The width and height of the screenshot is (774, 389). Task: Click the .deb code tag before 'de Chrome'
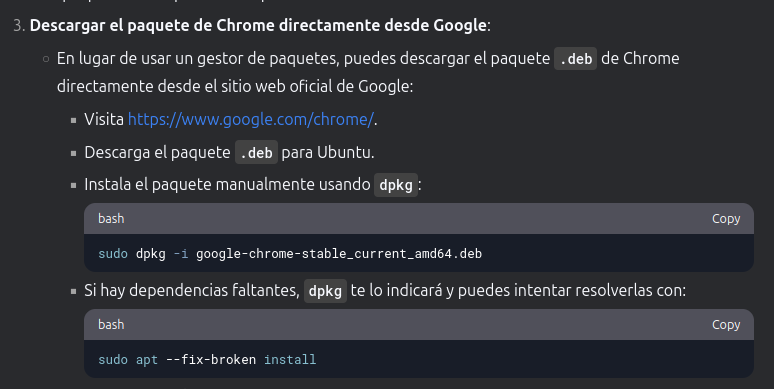pos(576,59)
